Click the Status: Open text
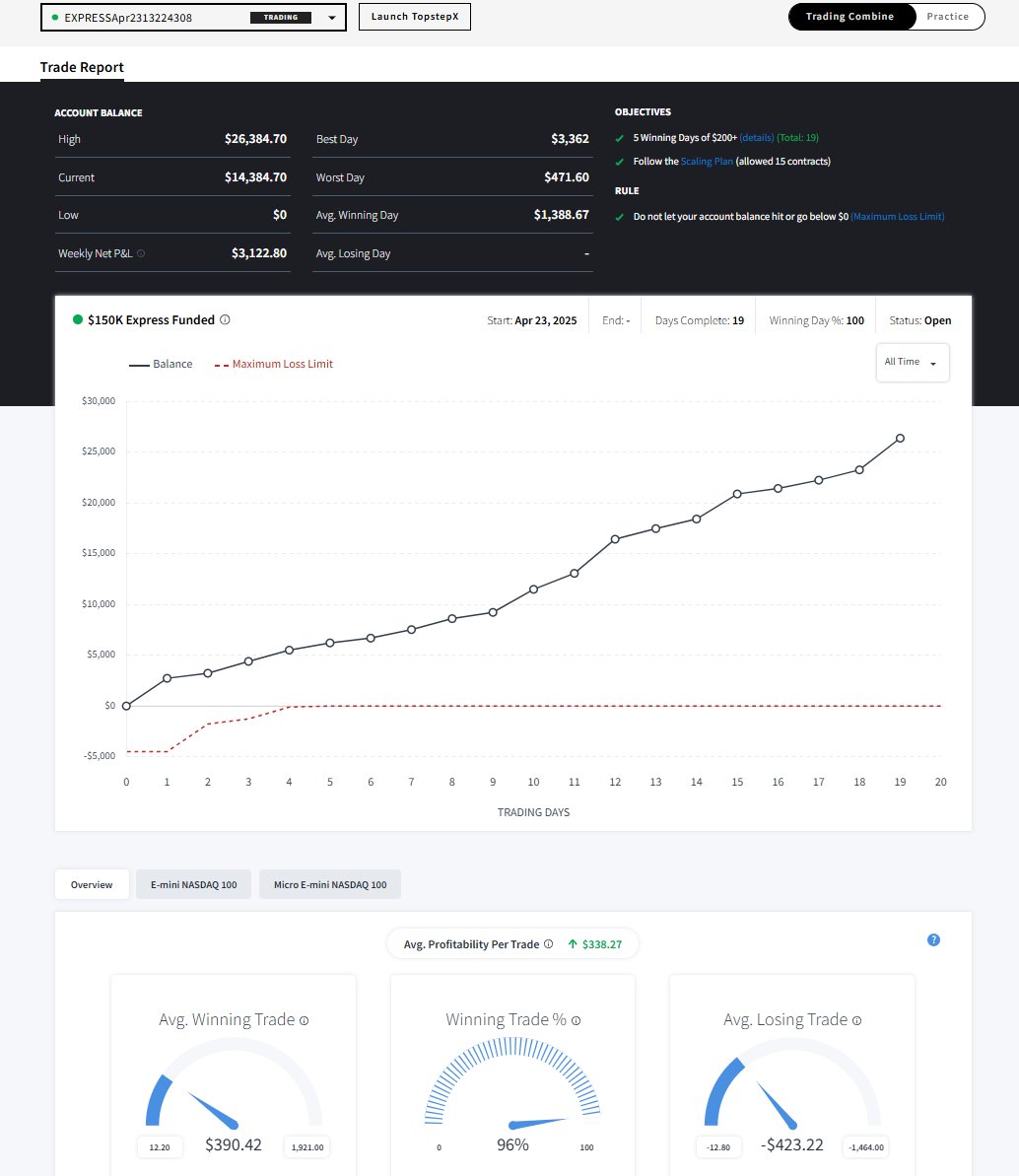 (920, 320)
